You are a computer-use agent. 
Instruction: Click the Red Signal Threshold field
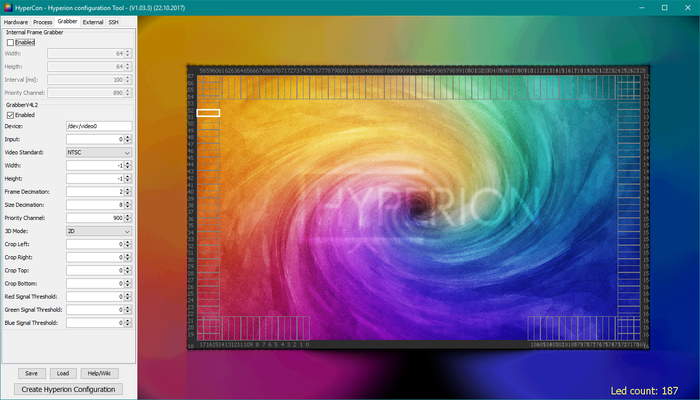click(x=92, y=297)
